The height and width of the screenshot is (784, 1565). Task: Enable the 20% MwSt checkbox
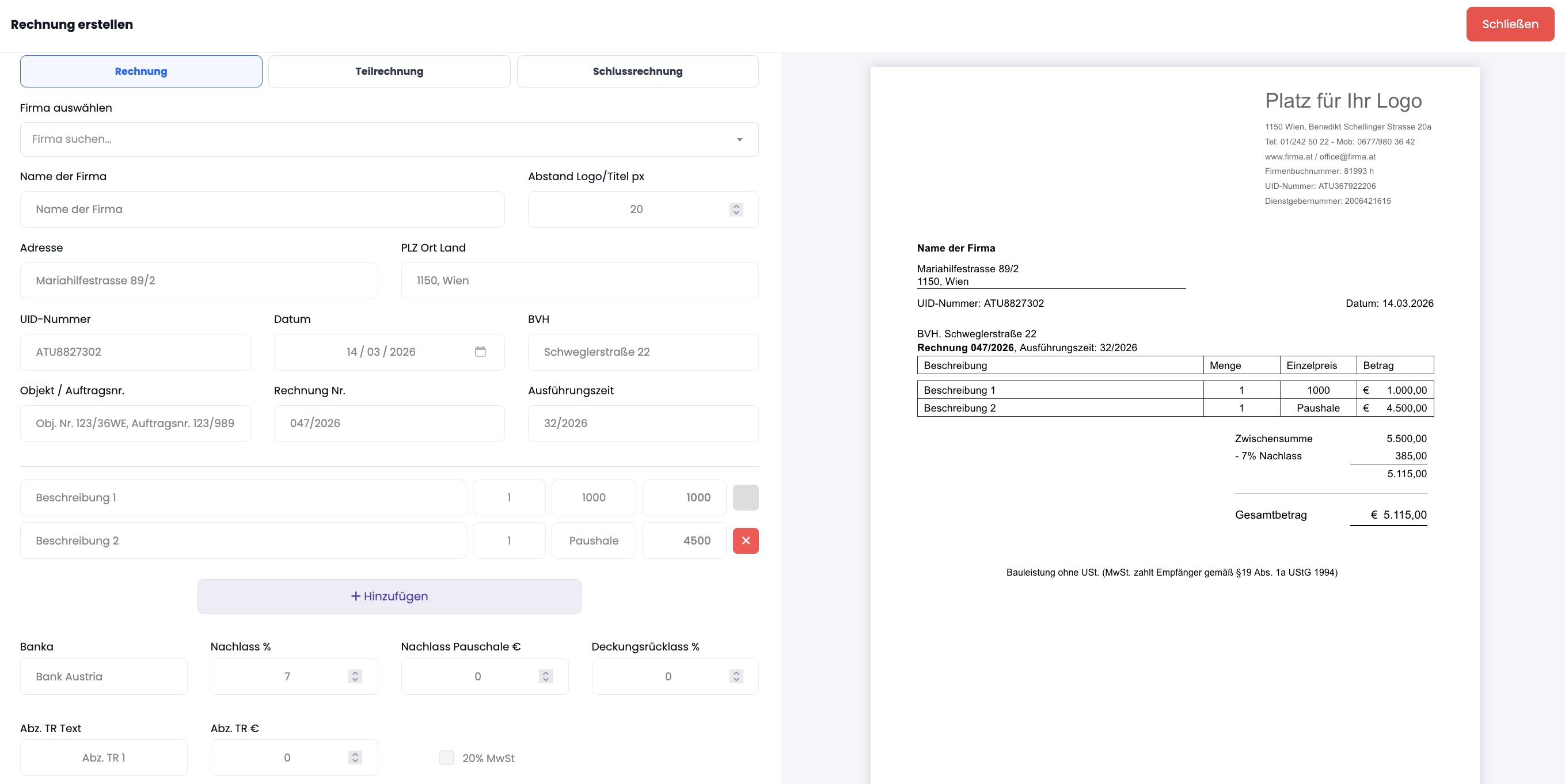tap(447, 758)
